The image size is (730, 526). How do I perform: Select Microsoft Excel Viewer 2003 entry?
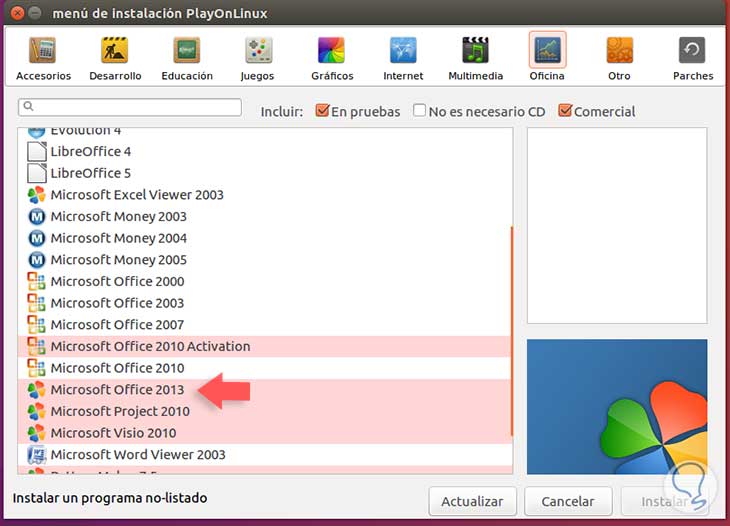tap(265, 195)
